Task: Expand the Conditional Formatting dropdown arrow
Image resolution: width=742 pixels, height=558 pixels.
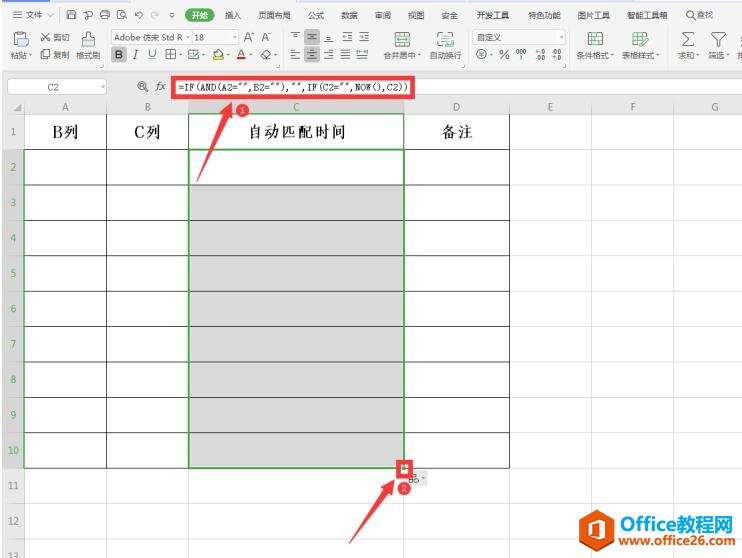Action: (612, 56)
